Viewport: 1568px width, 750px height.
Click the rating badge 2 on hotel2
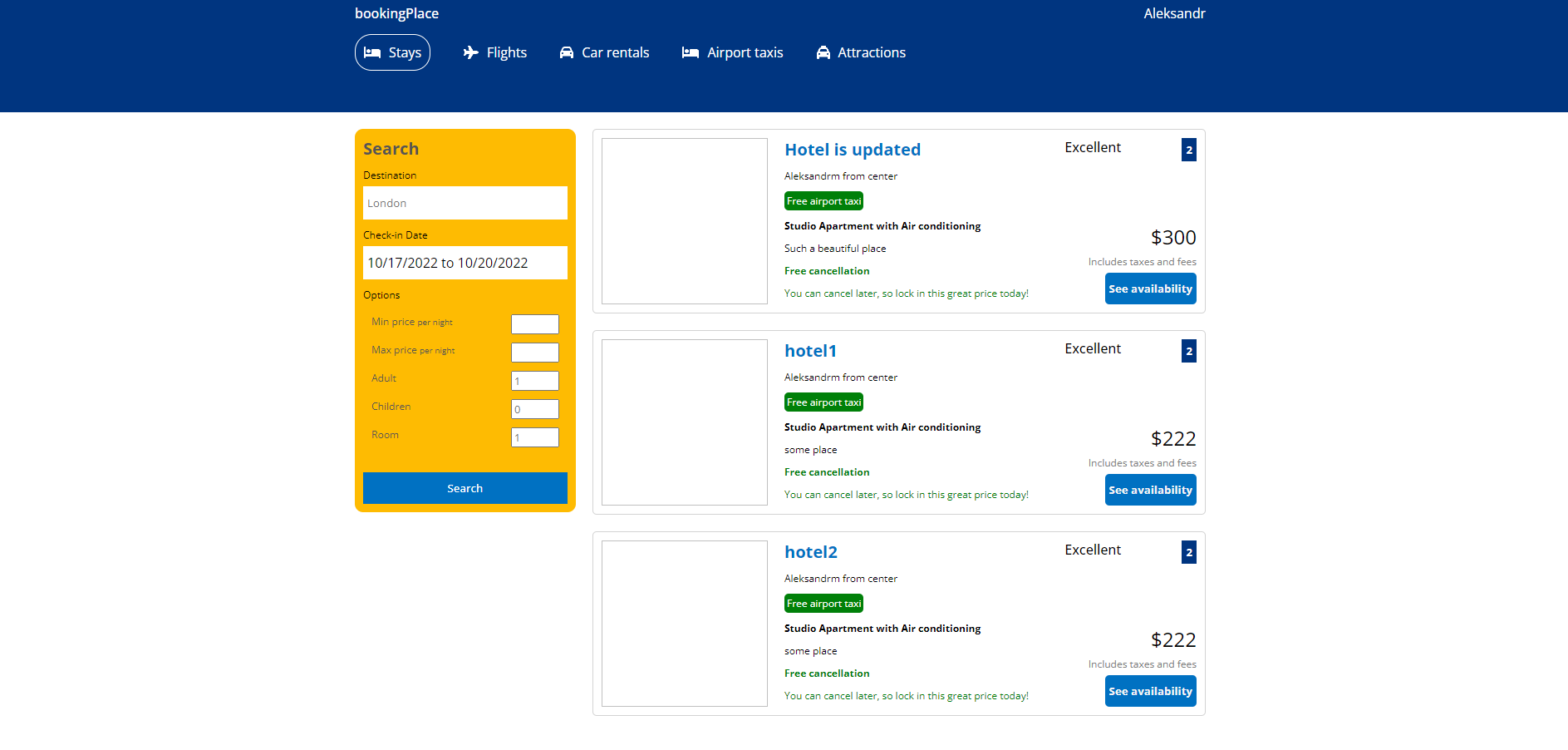(1189, 552)
